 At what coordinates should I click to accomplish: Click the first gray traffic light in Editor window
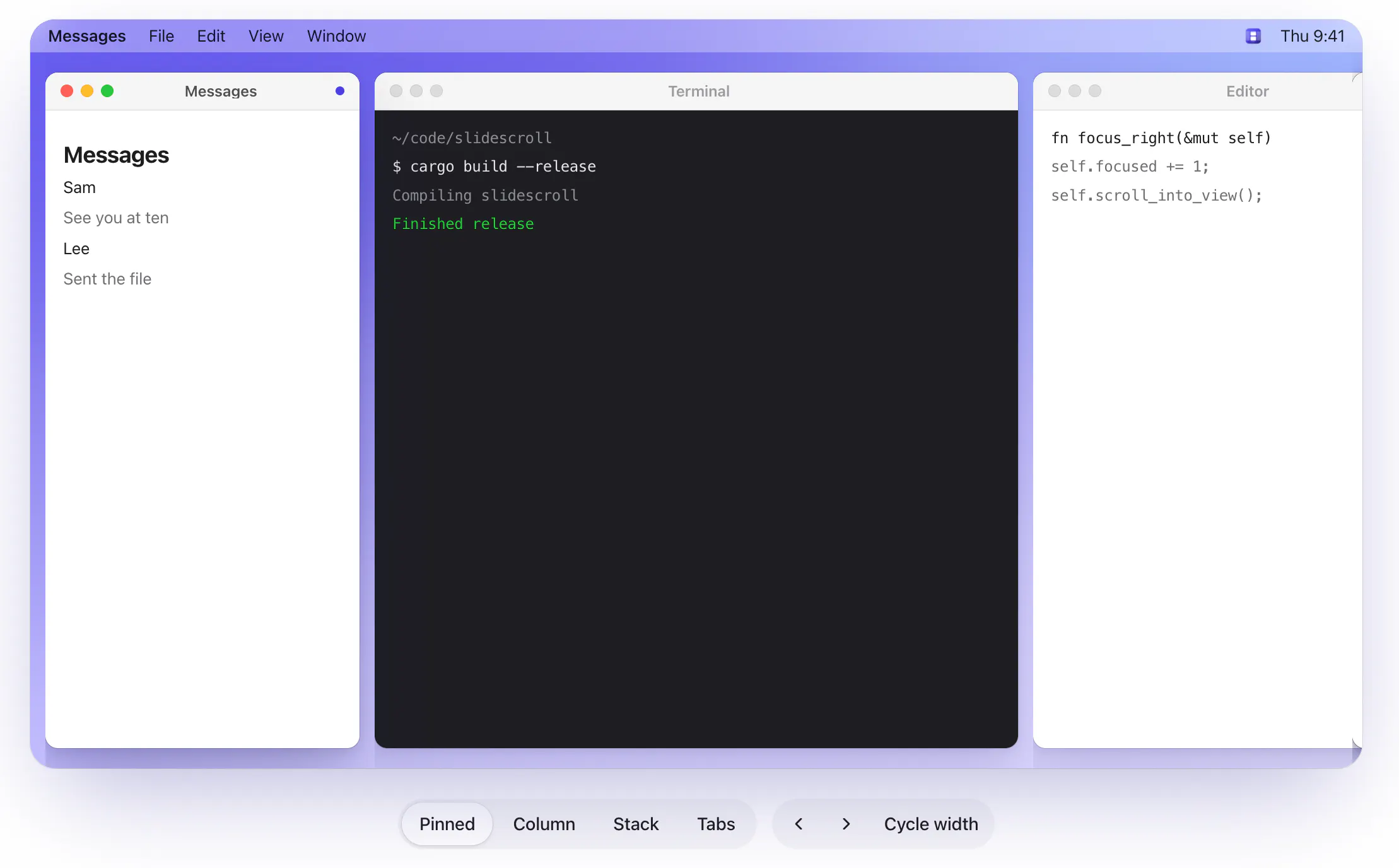coord(1055,91)
